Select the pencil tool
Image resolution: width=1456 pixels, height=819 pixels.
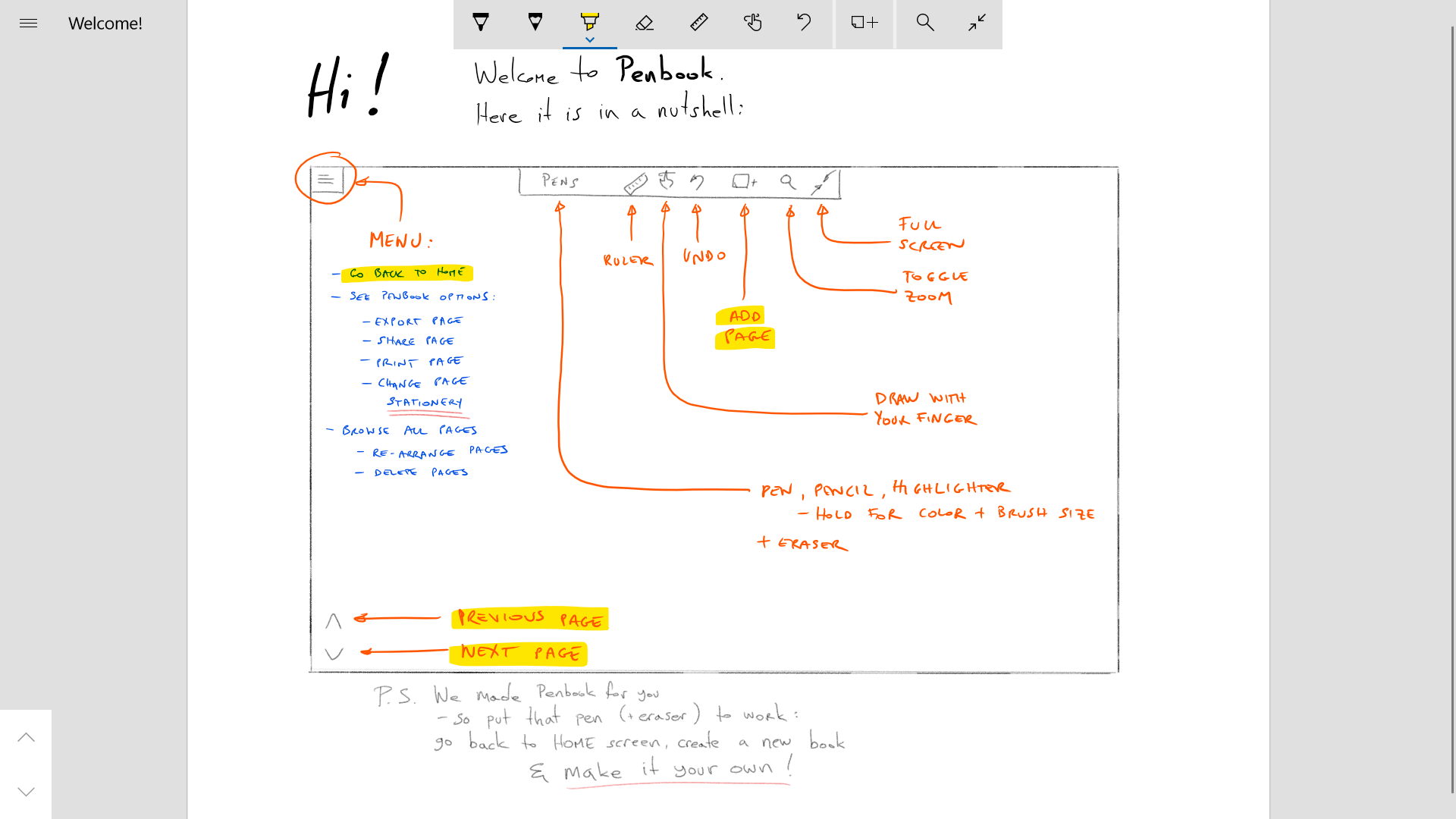coord(535,23)
